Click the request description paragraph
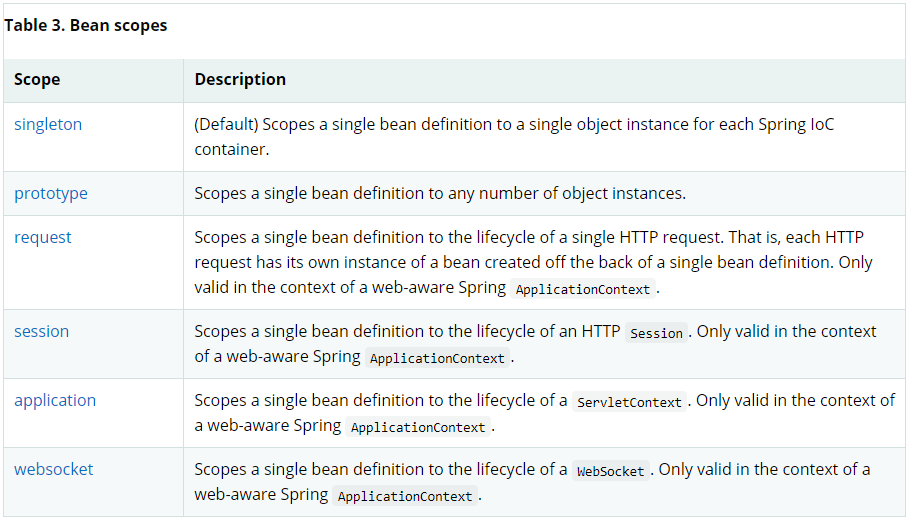910x521 pixels. 530,262
